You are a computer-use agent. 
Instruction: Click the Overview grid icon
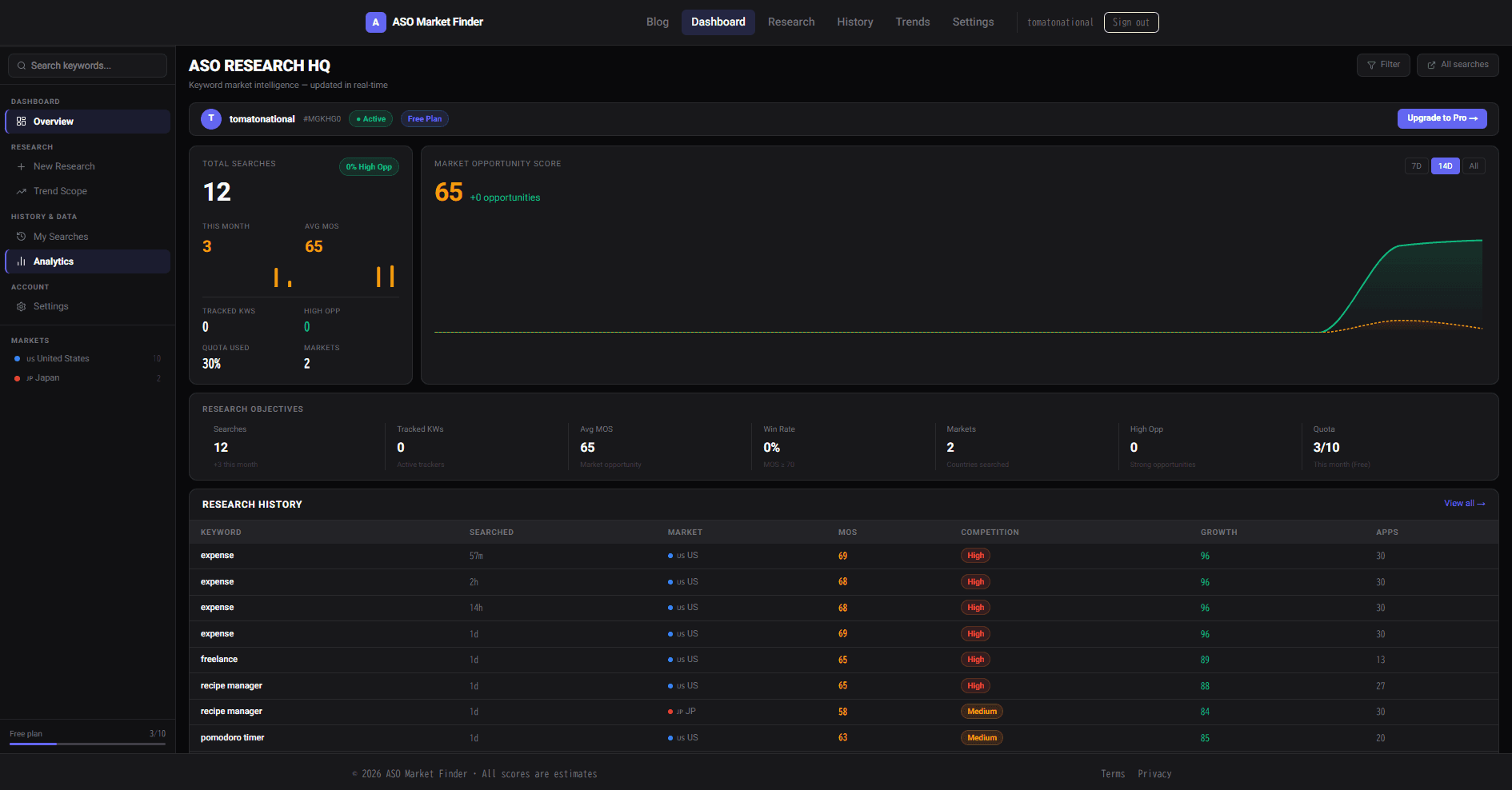[x=22, y=122]
